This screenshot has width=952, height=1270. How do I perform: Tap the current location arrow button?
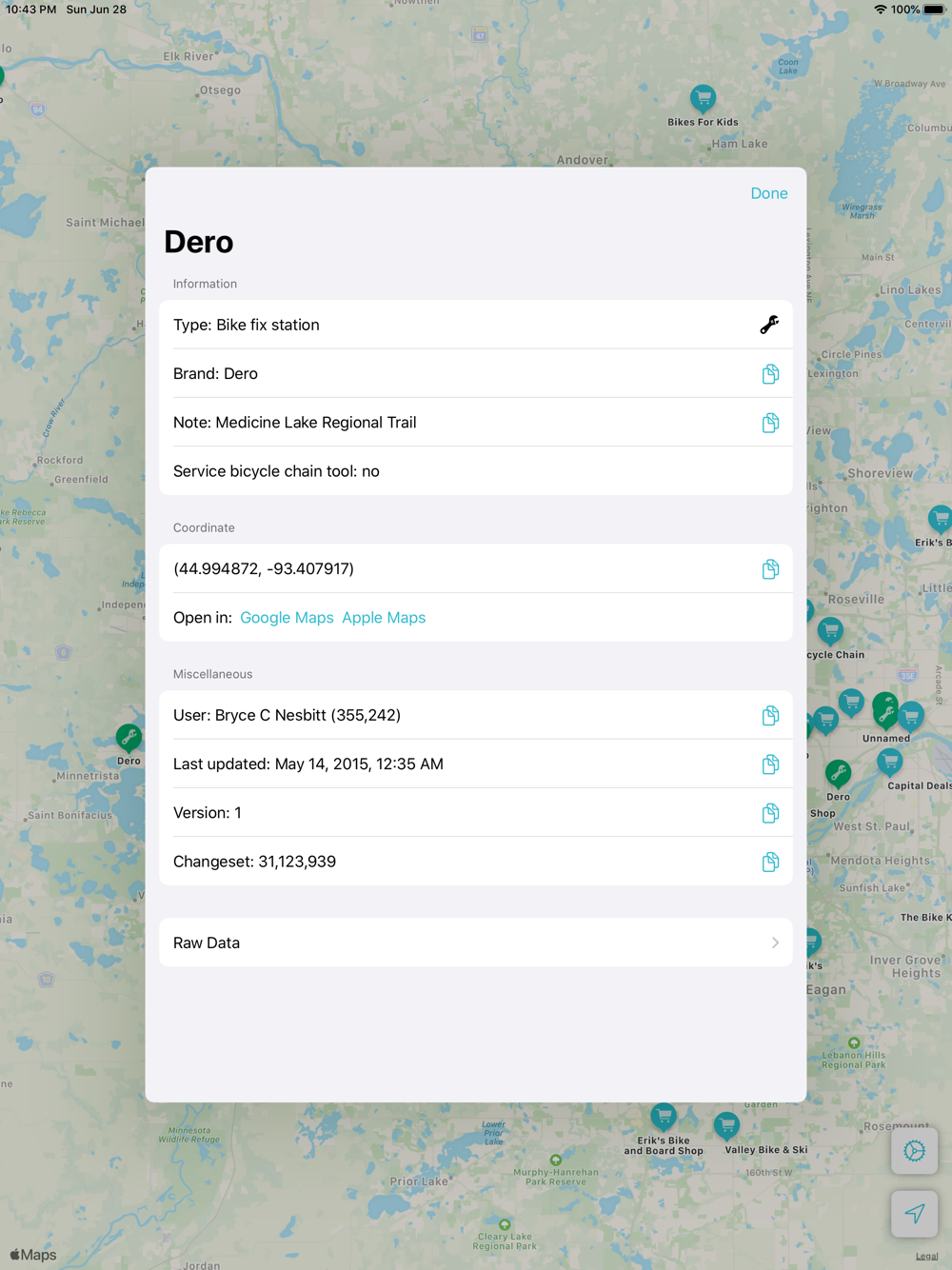tap(914, 1214)
